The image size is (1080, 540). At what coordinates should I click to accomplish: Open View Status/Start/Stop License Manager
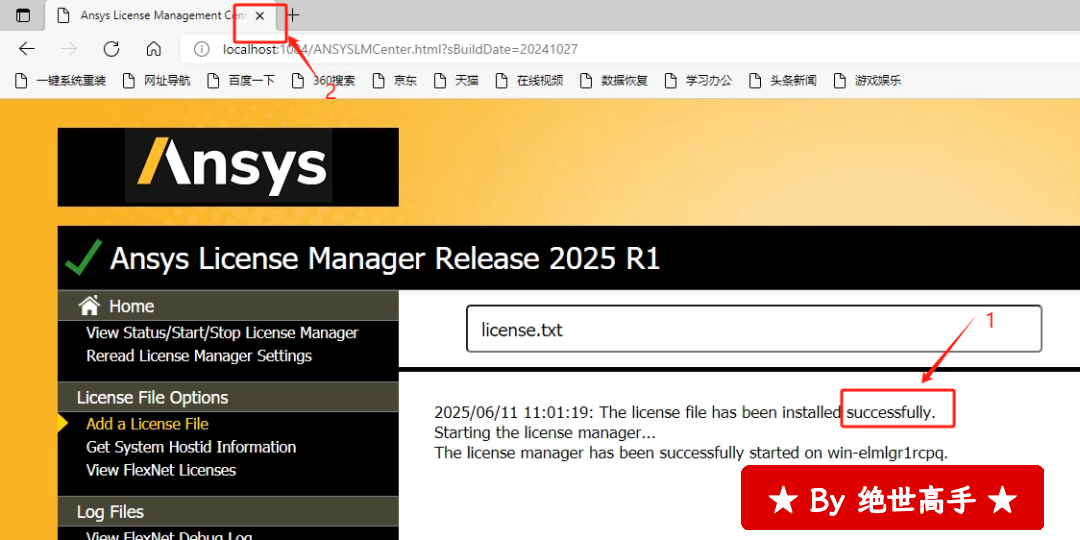click(x=222, y=333)
